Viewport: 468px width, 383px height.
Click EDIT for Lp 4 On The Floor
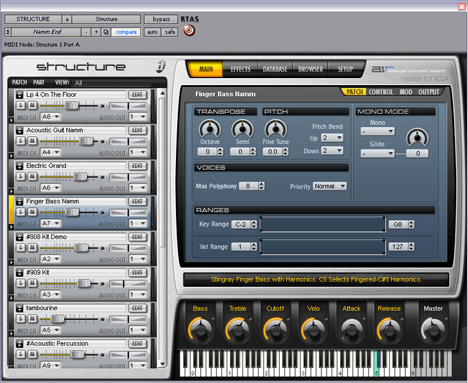(x=137, y=95)
